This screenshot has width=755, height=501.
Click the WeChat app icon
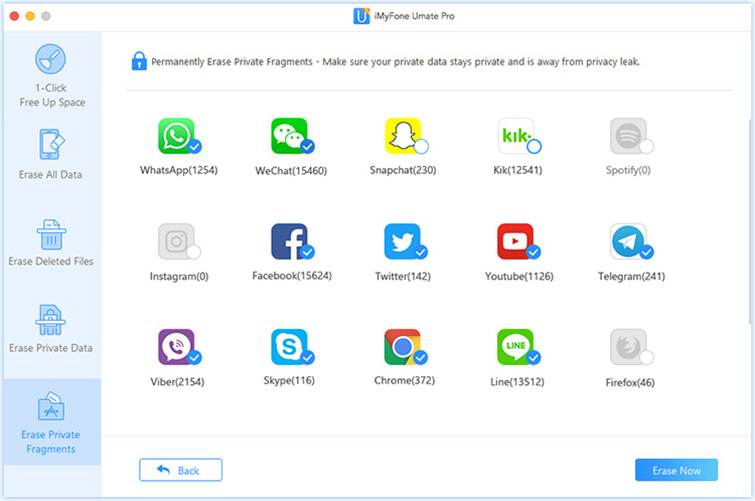(289, 136)
